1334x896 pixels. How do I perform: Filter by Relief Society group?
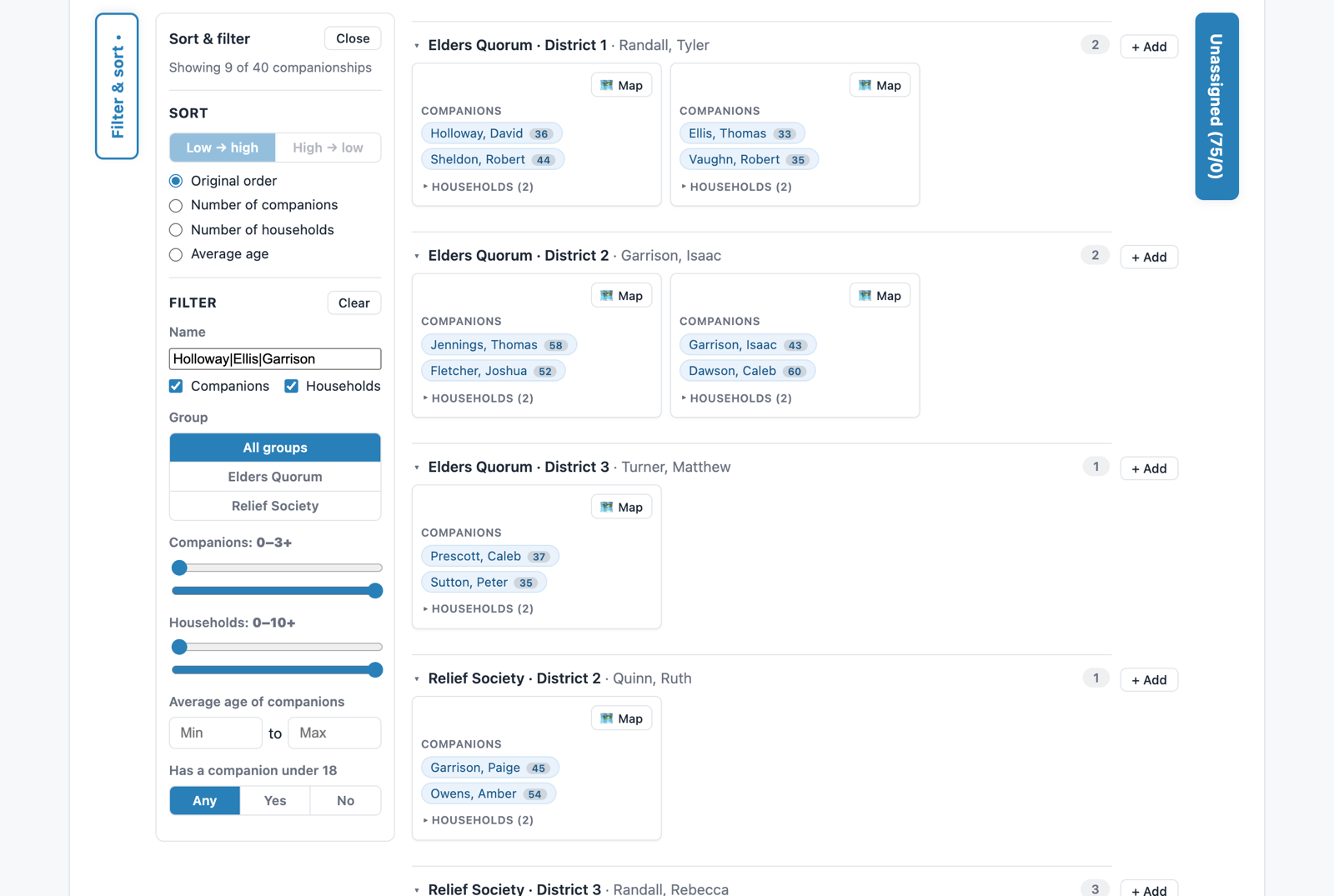275,506
